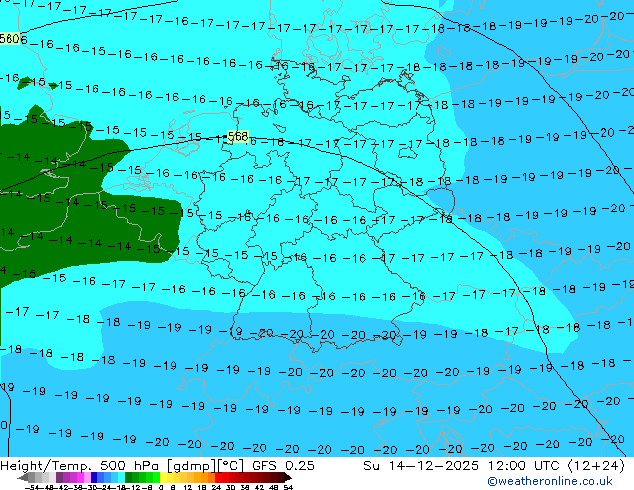
Task: Click the '24' value under the color scale
Action: [216, 487]
